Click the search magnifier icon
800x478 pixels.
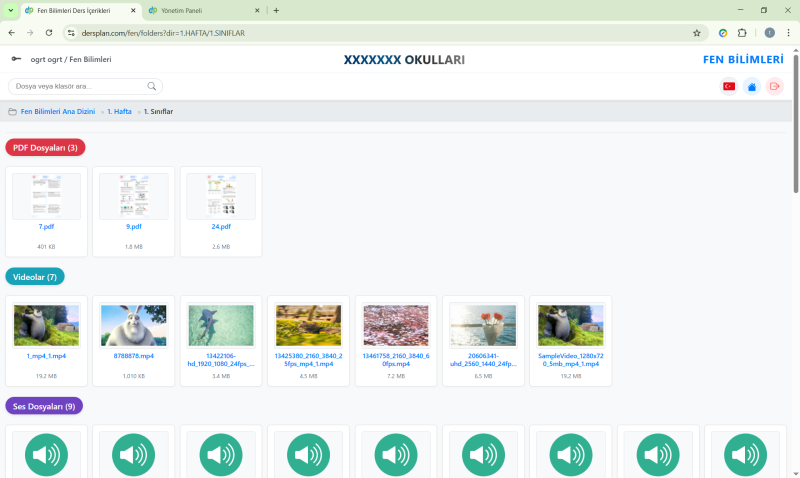tap(152, 87)
